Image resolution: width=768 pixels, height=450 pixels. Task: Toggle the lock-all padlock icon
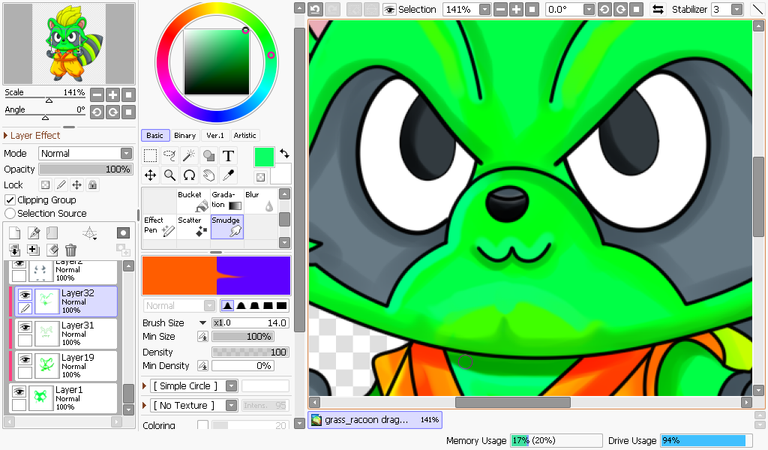pos(93,185)
